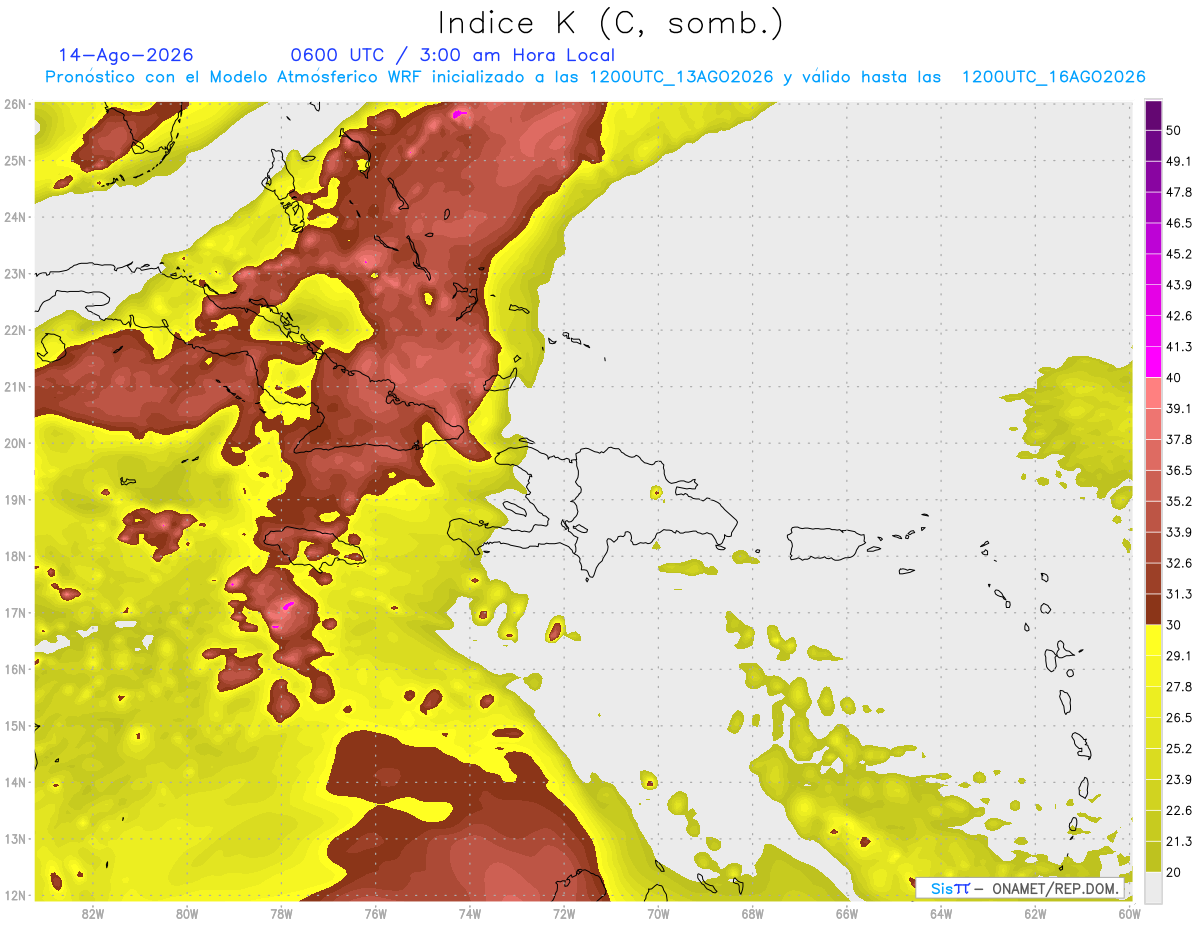Click the colorbar value "50"
The width and height of the screenshot is (1200, 927).
(1176, 131)
